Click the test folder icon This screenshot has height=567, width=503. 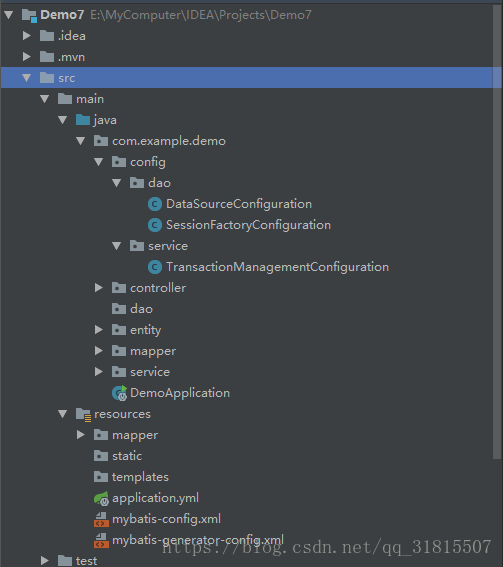tap(65, 561)
